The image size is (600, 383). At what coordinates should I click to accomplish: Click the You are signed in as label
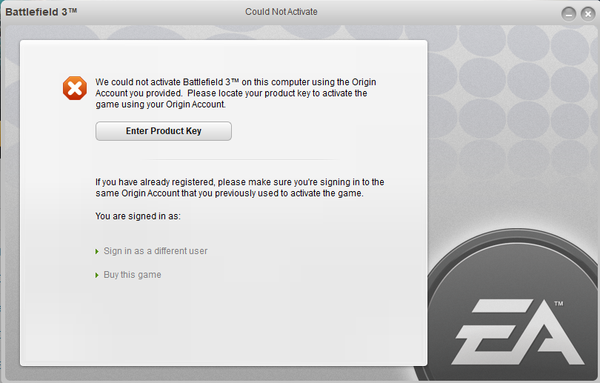(138, 216)
